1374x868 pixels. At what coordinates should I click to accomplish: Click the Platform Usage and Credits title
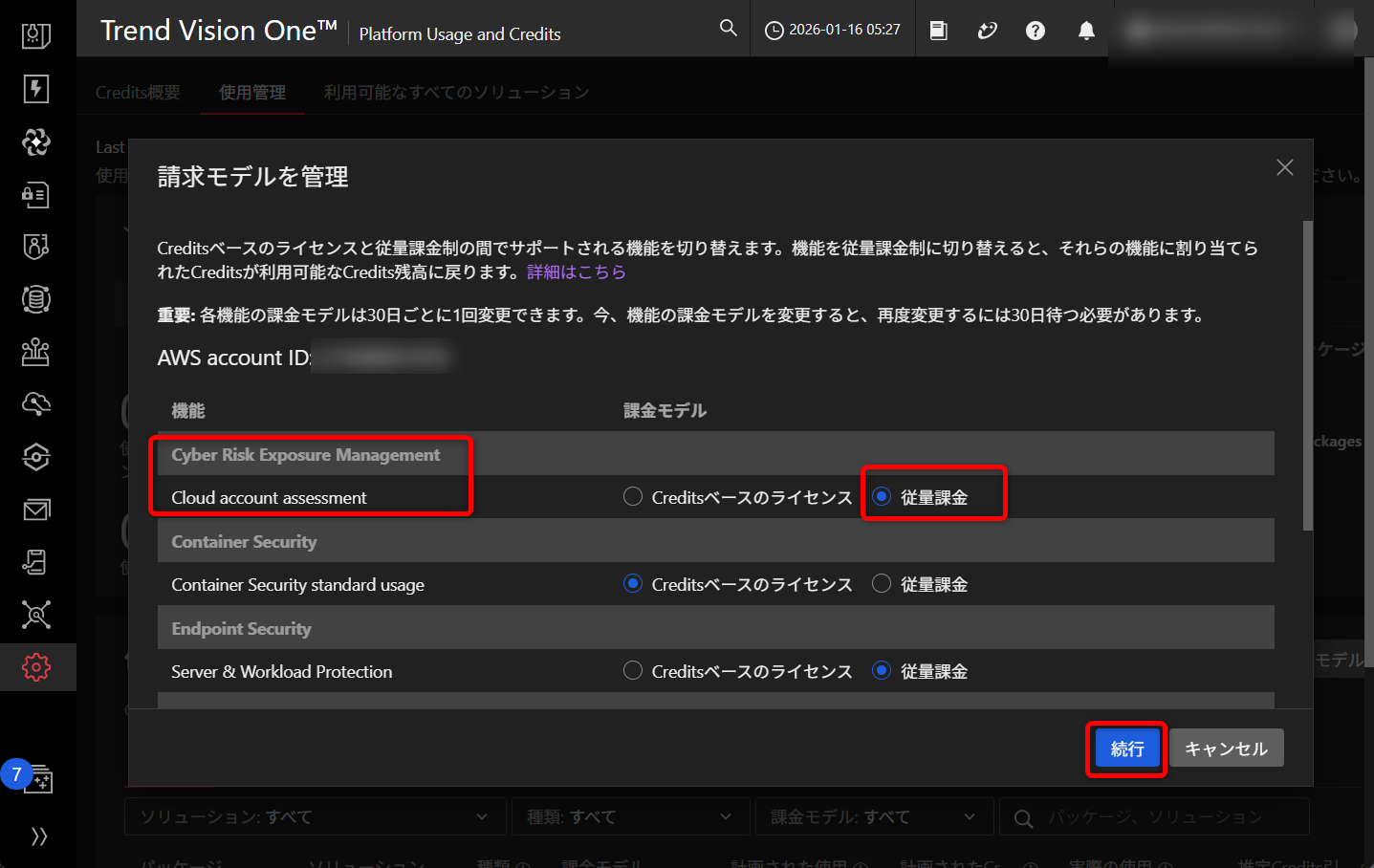[460, 33]
